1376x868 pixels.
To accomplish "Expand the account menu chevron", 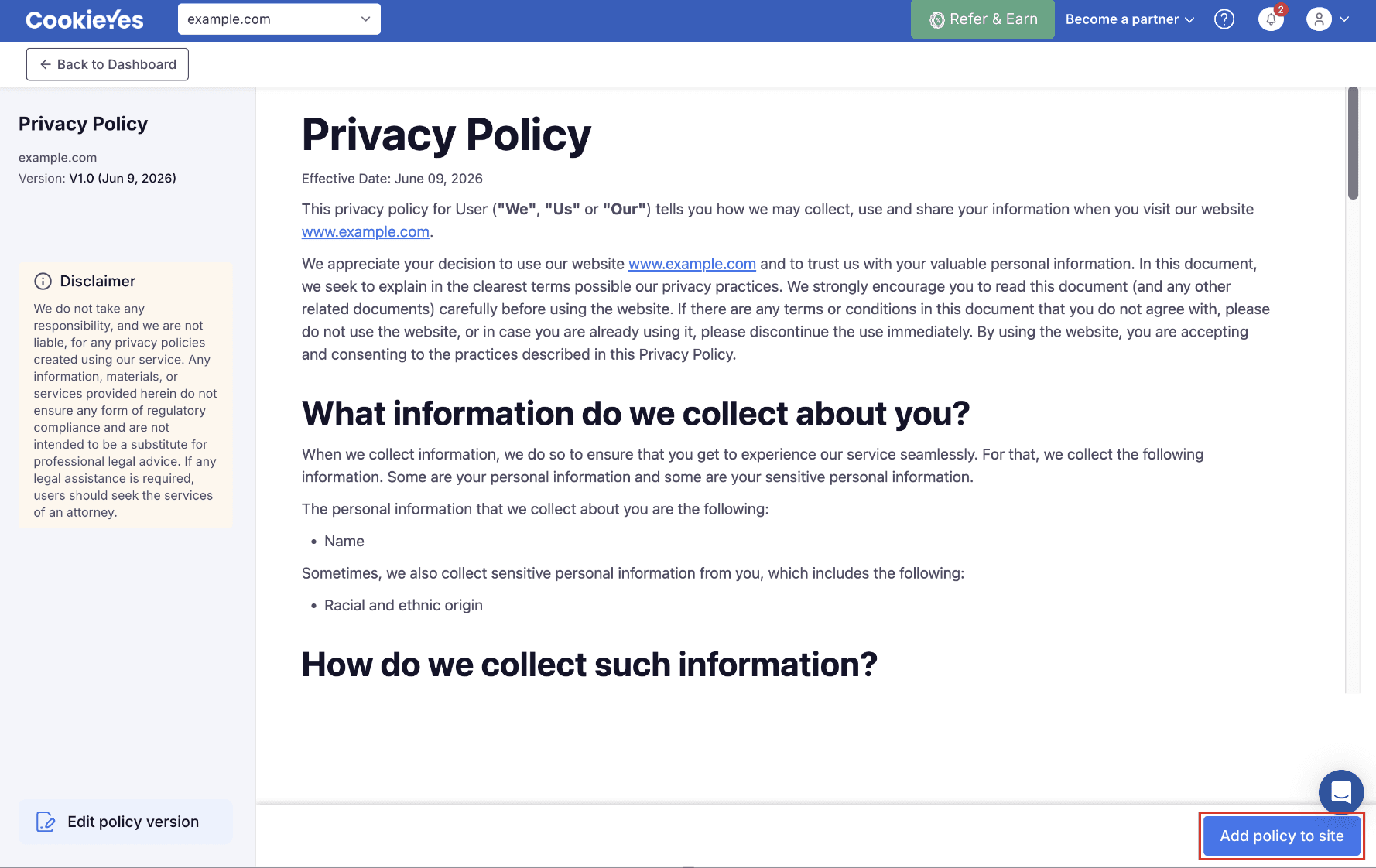I will pos(1344,19).
